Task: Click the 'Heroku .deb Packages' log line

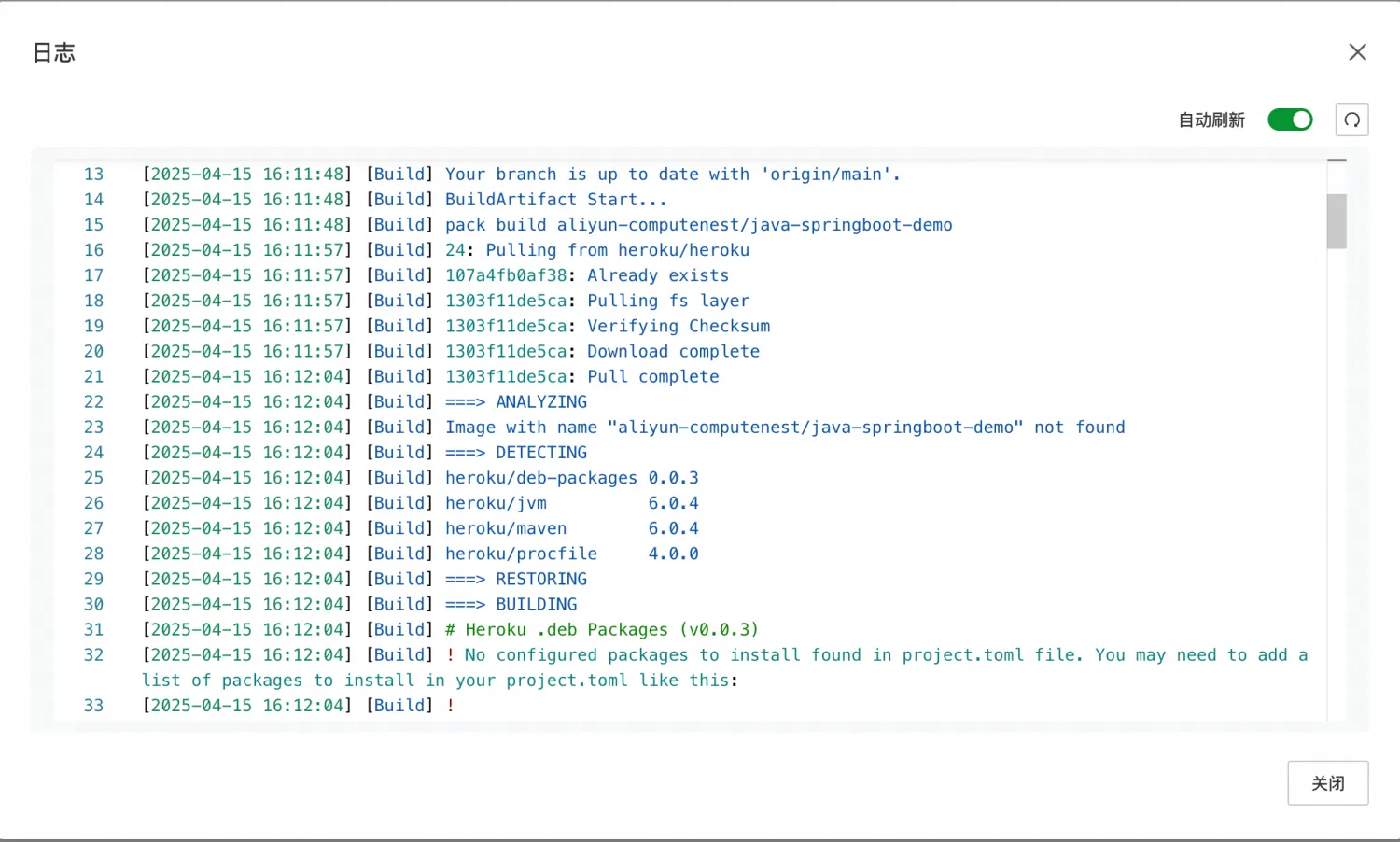Action: [602, 629]
